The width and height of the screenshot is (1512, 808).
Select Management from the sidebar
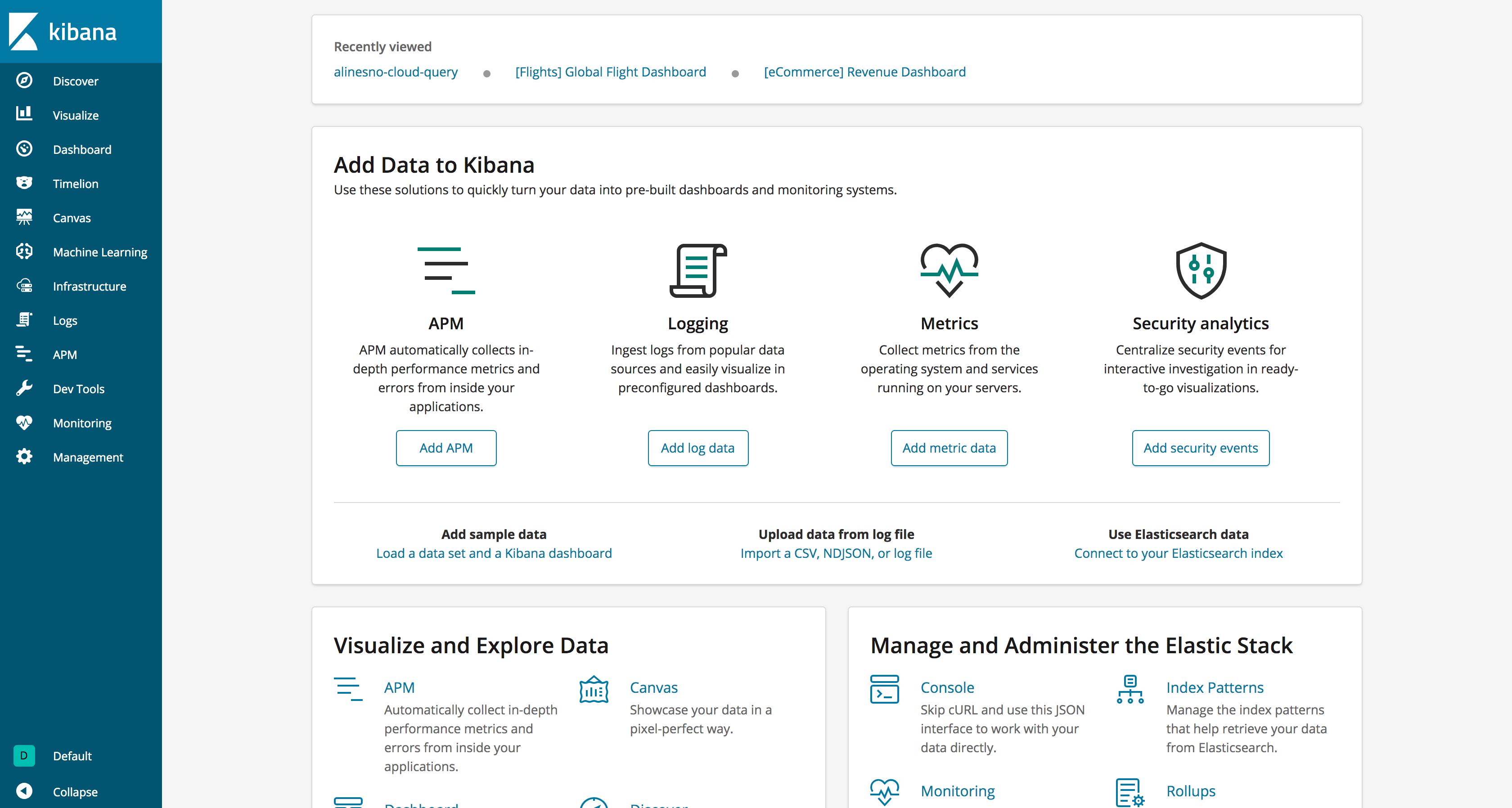(88, 457)
